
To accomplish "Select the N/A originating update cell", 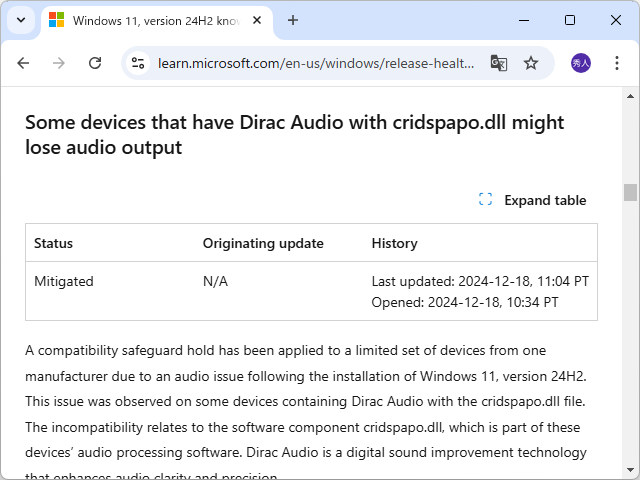I will click(216, 281).
